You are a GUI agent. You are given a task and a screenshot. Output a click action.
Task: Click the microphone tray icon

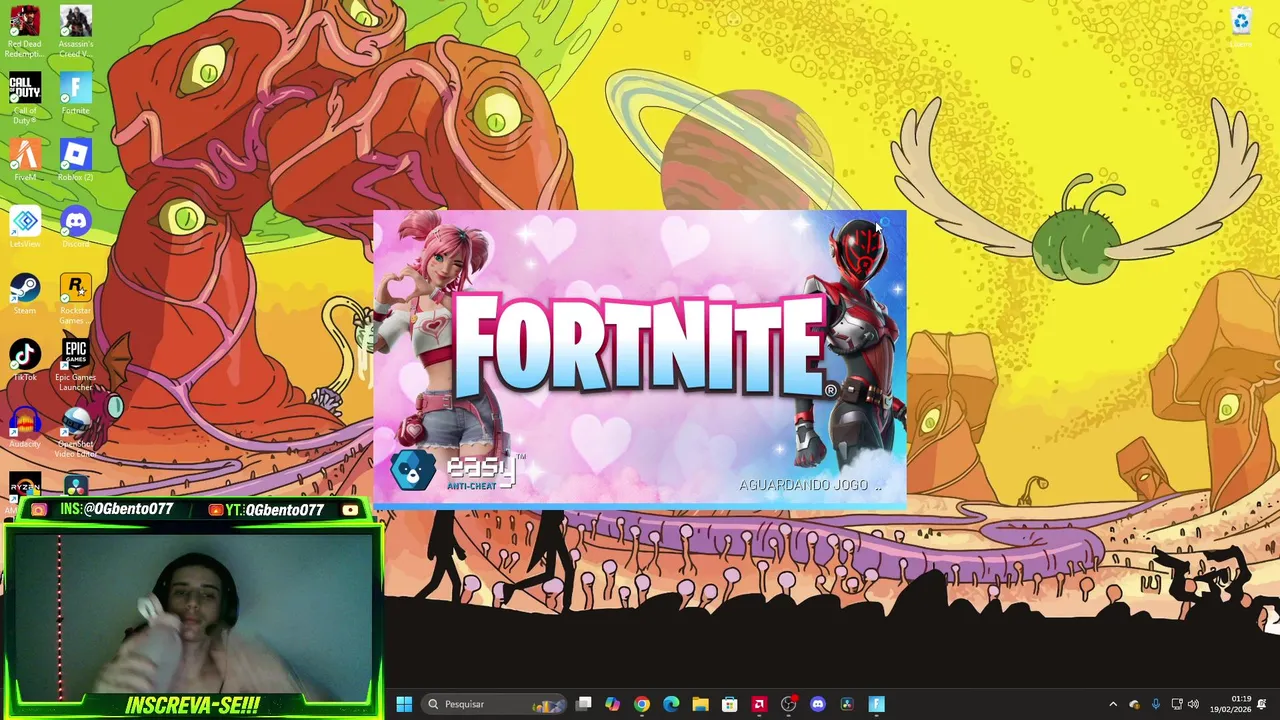pyautogui.click(x=1155, y=704)
